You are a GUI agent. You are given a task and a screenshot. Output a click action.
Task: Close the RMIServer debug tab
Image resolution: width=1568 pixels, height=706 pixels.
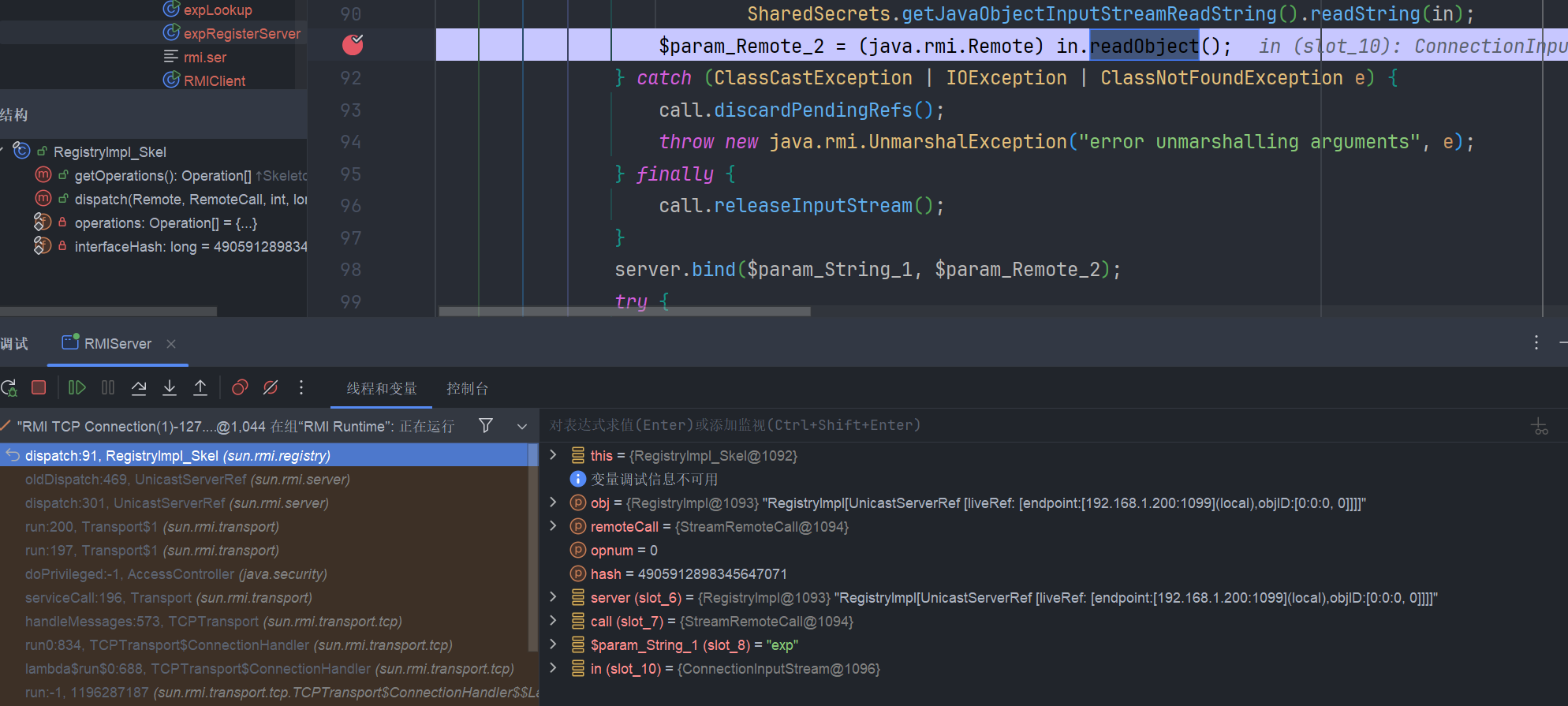pyautogui.click(x=171, y=344)
